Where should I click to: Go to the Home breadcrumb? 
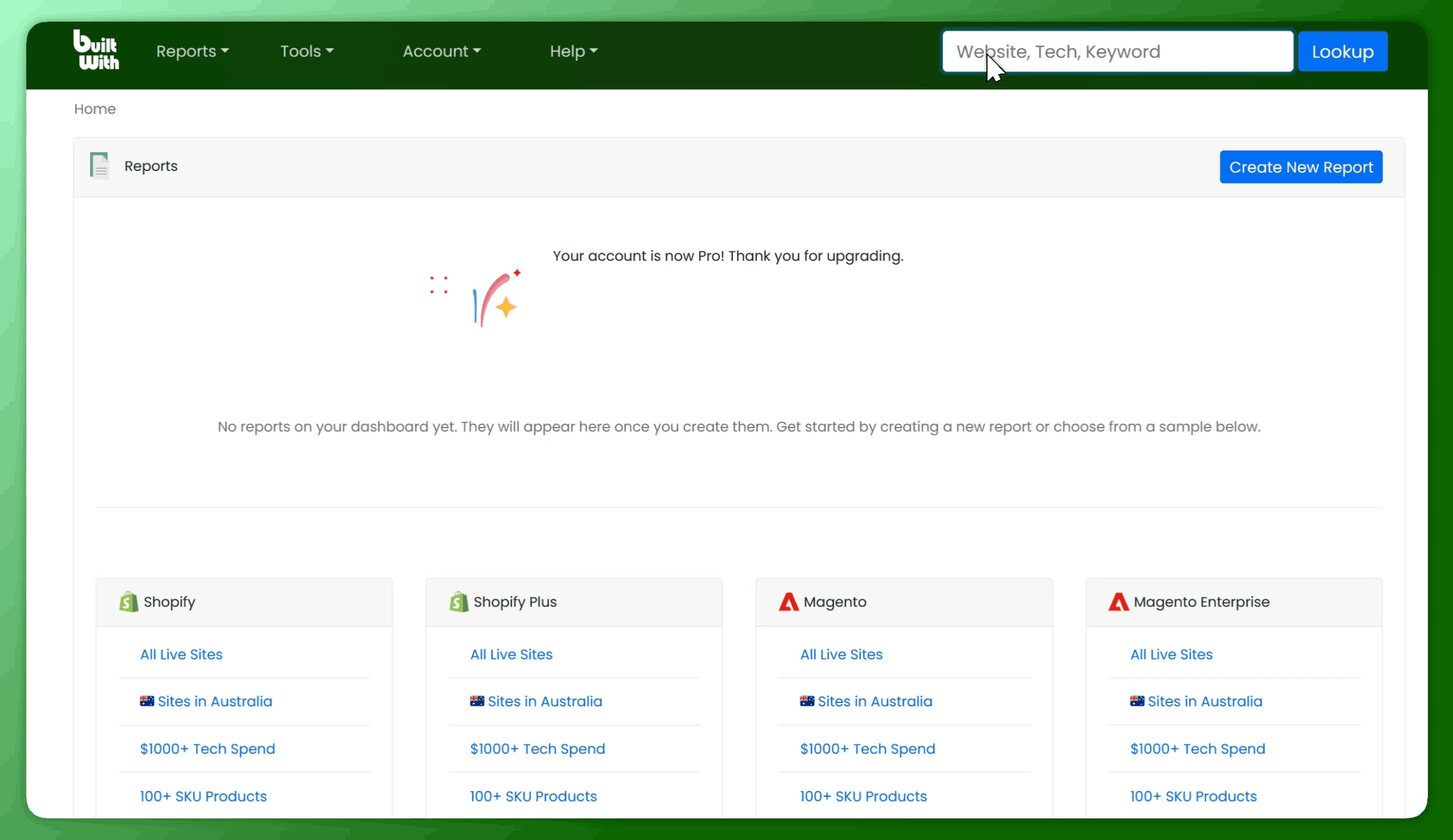(x=95, y=109)
